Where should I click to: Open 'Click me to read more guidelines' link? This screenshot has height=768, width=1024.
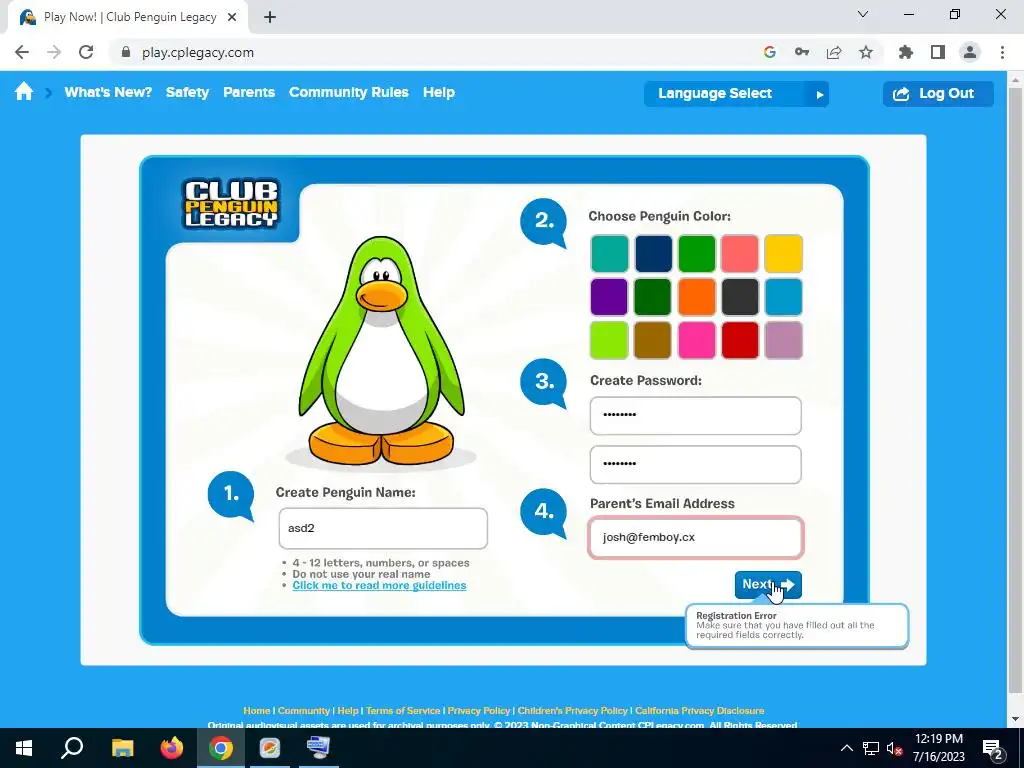(x=379, y=585)
